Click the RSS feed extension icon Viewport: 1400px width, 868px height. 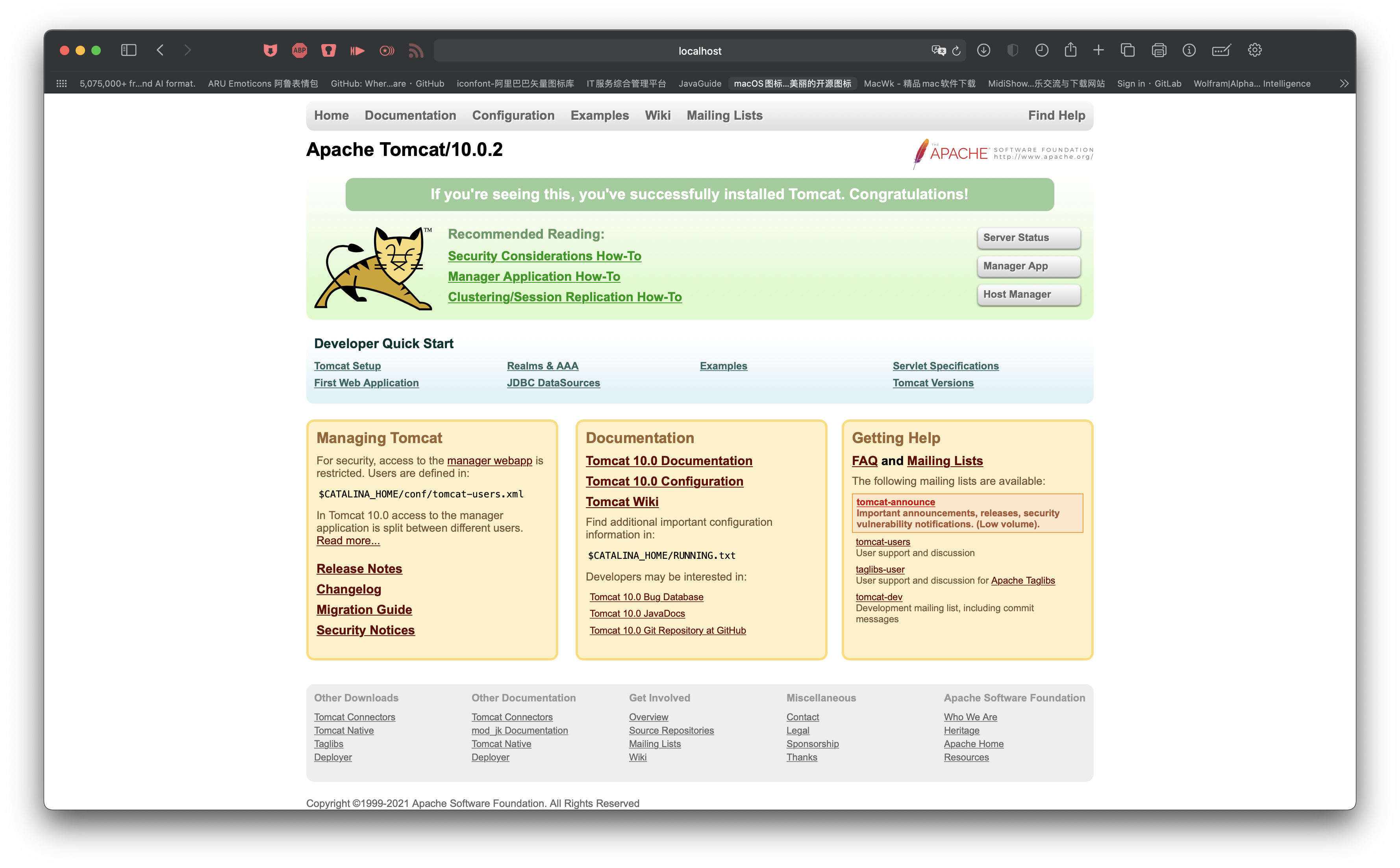click(415, 50)
